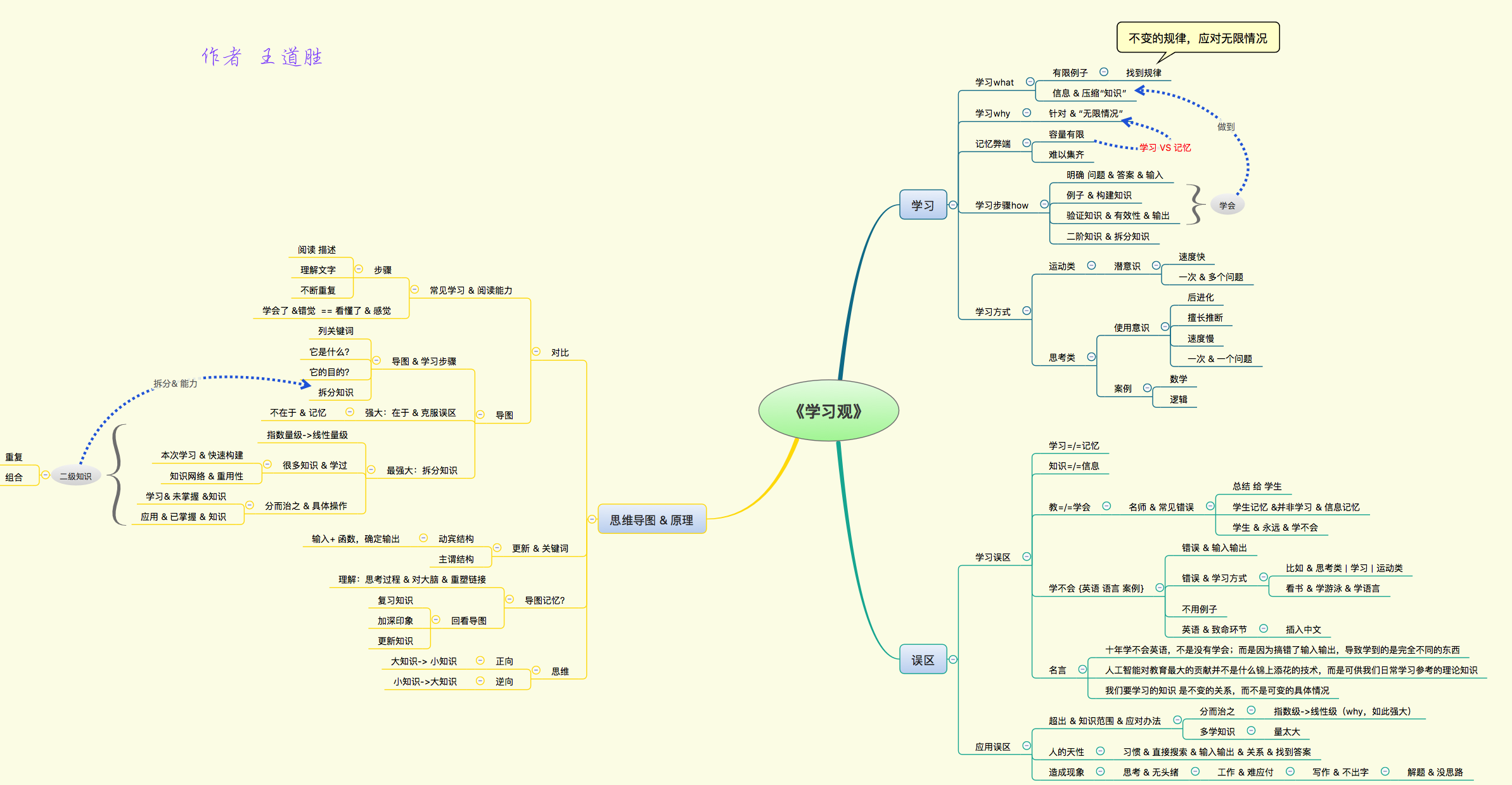Select the 二级知识 summary bubble

coord(75,476)
